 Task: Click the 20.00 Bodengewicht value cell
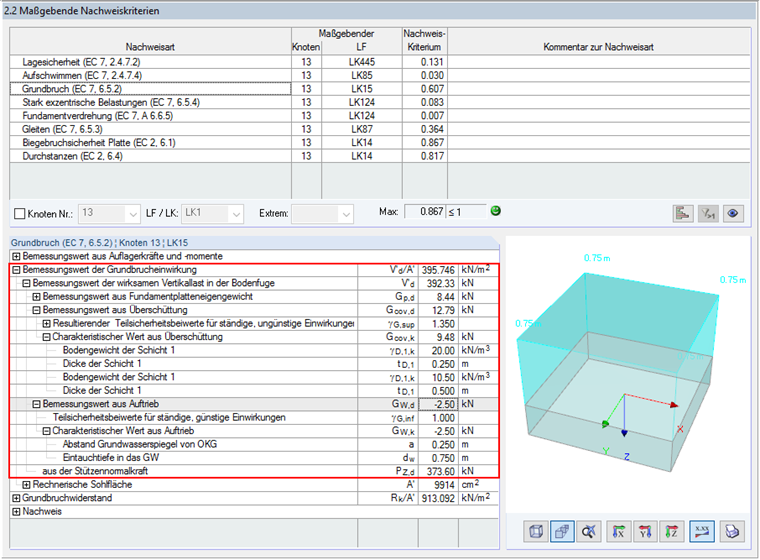coord(438,351)
